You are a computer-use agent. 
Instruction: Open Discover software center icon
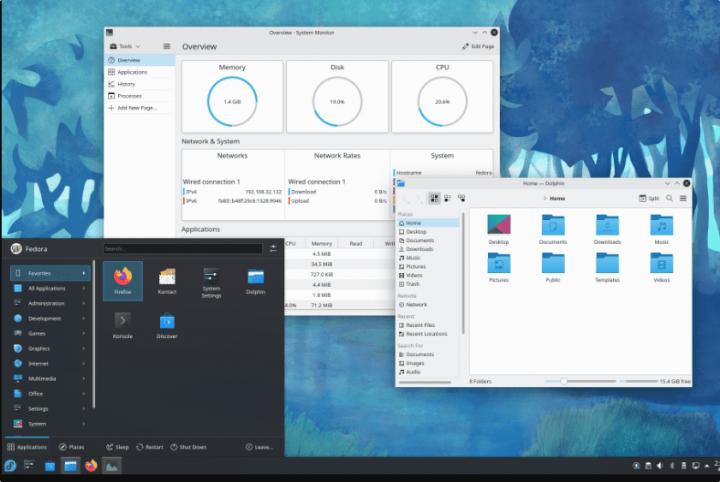pyautogui.click(x=167, y=325)
